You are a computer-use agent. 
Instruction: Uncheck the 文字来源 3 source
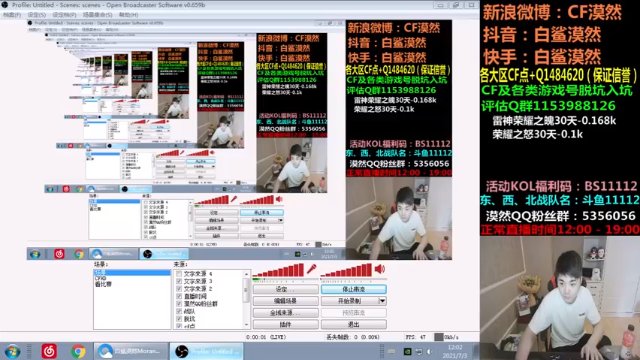click(179, 281)
